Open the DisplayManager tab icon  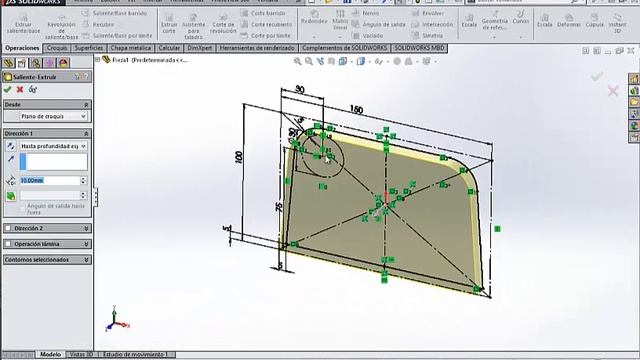pyautogui.click(x=63, y=63)
